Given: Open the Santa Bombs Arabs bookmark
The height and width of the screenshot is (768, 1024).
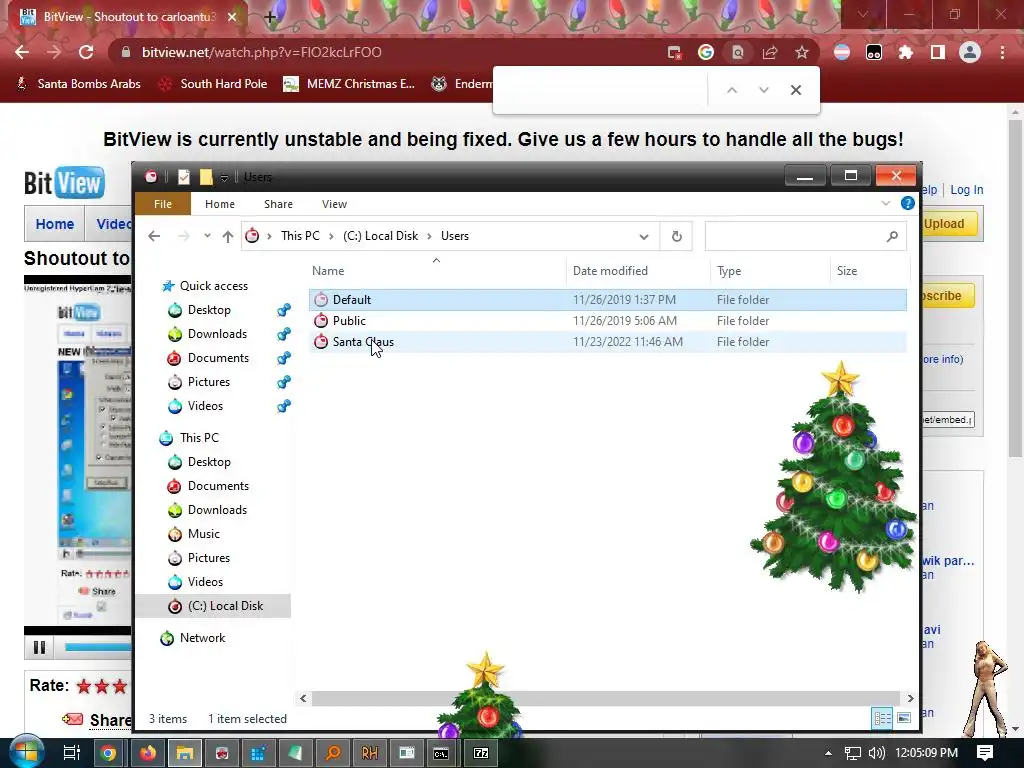Looking at the screenshot, I should point(78,84).
